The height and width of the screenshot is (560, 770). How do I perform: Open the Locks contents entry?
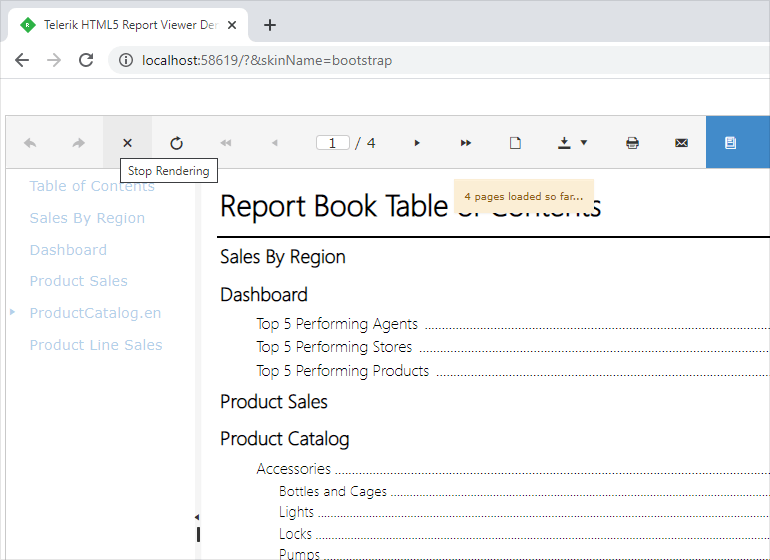[x=295, y=533]
